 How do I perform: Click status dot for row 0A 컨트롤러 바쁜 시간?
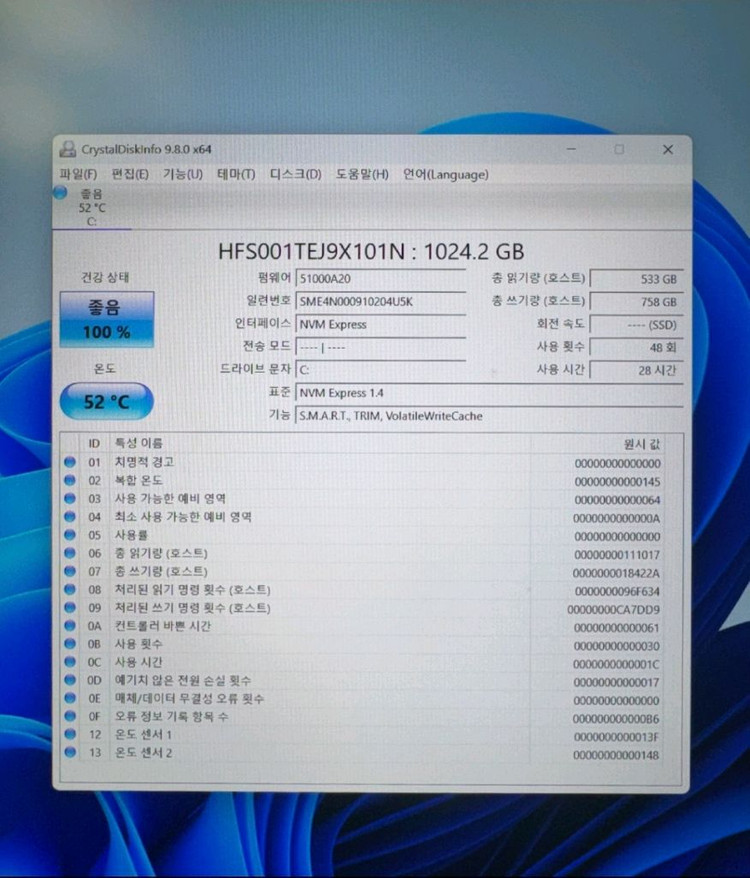tap(69, 625)
